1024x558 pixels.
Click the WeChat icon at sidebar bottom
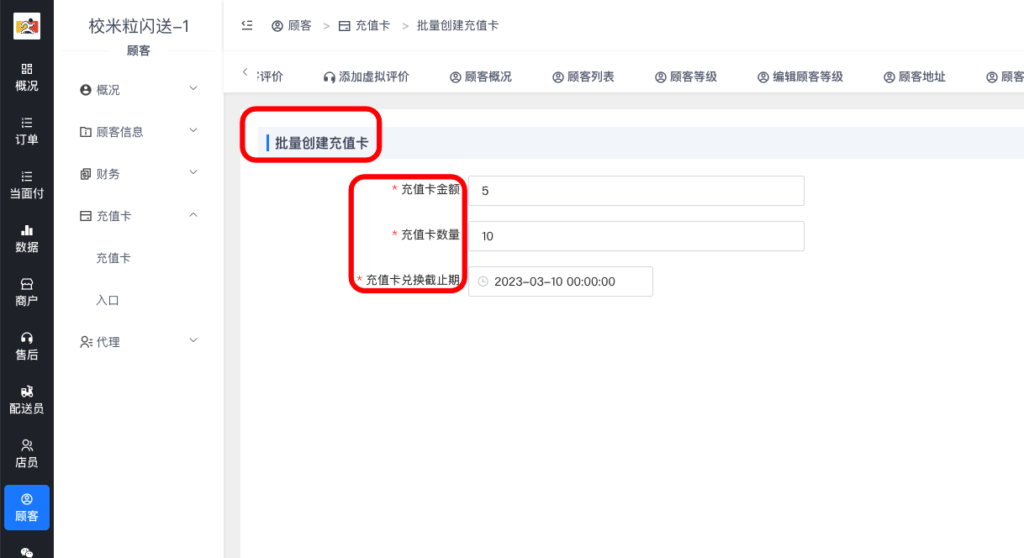coord(27,553)
